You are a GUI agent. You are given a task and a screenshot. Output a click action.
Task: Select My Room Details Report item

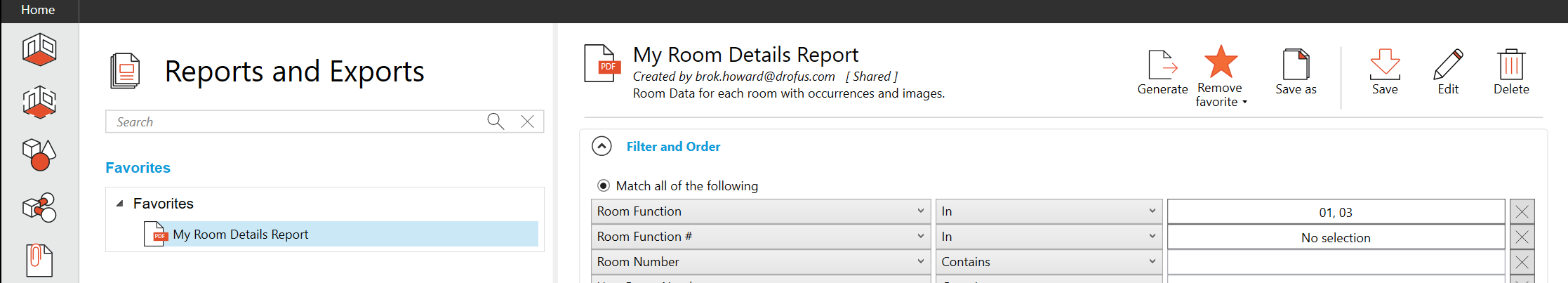[x=241, y=235]
